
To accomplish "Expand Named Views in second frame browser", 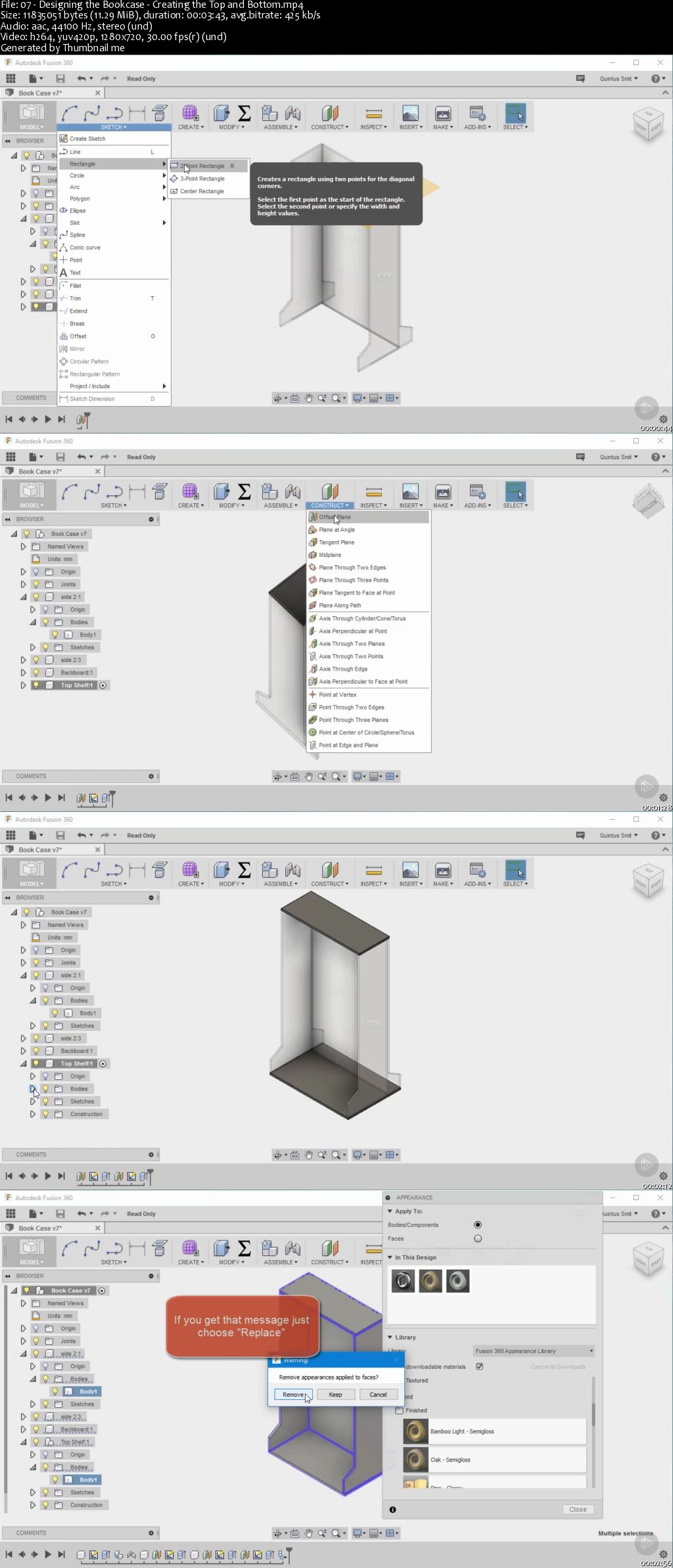I will (24, 547).
